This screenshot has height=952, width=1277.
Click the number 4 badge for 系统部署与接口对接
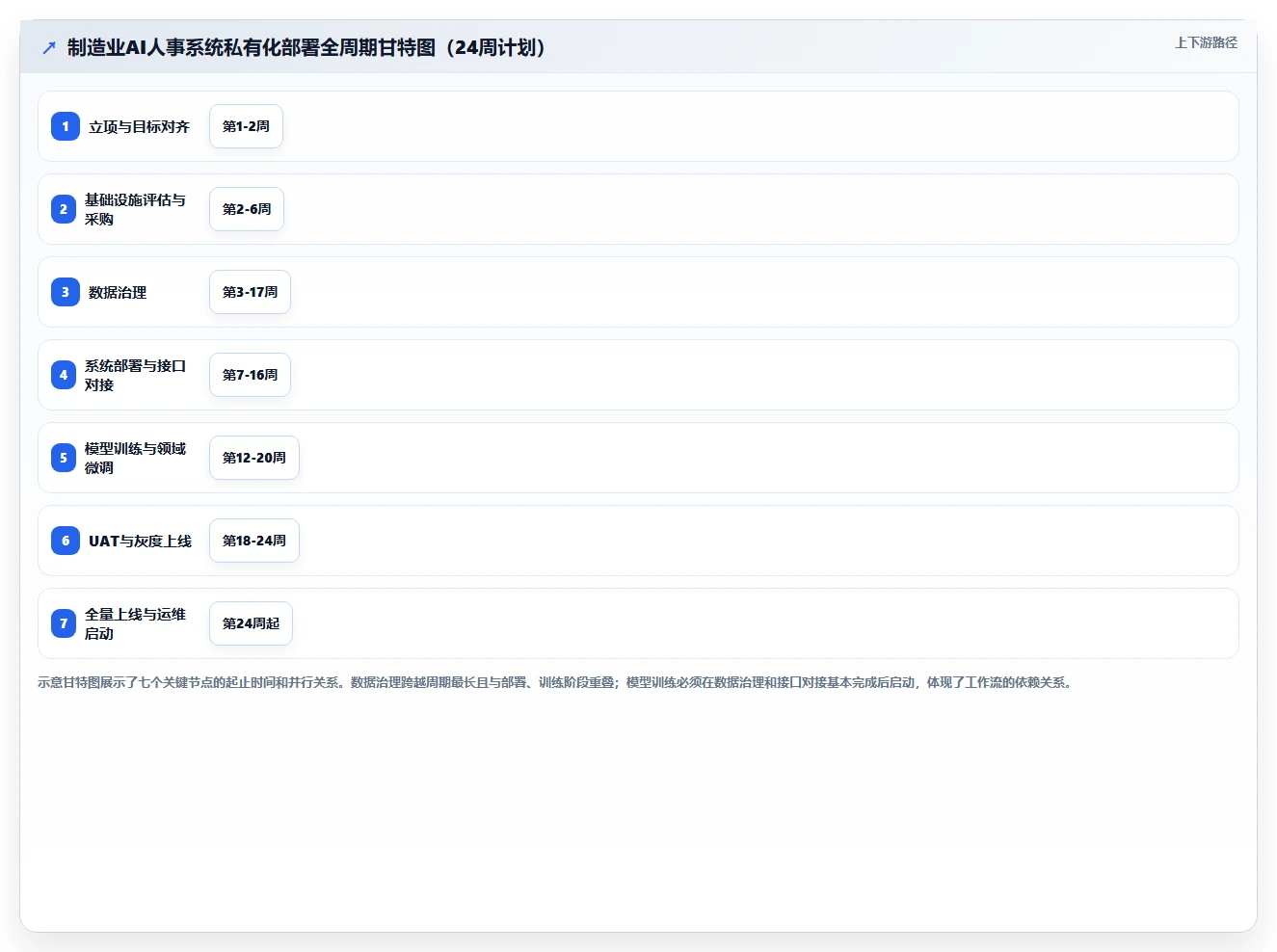tap(64, 375)
